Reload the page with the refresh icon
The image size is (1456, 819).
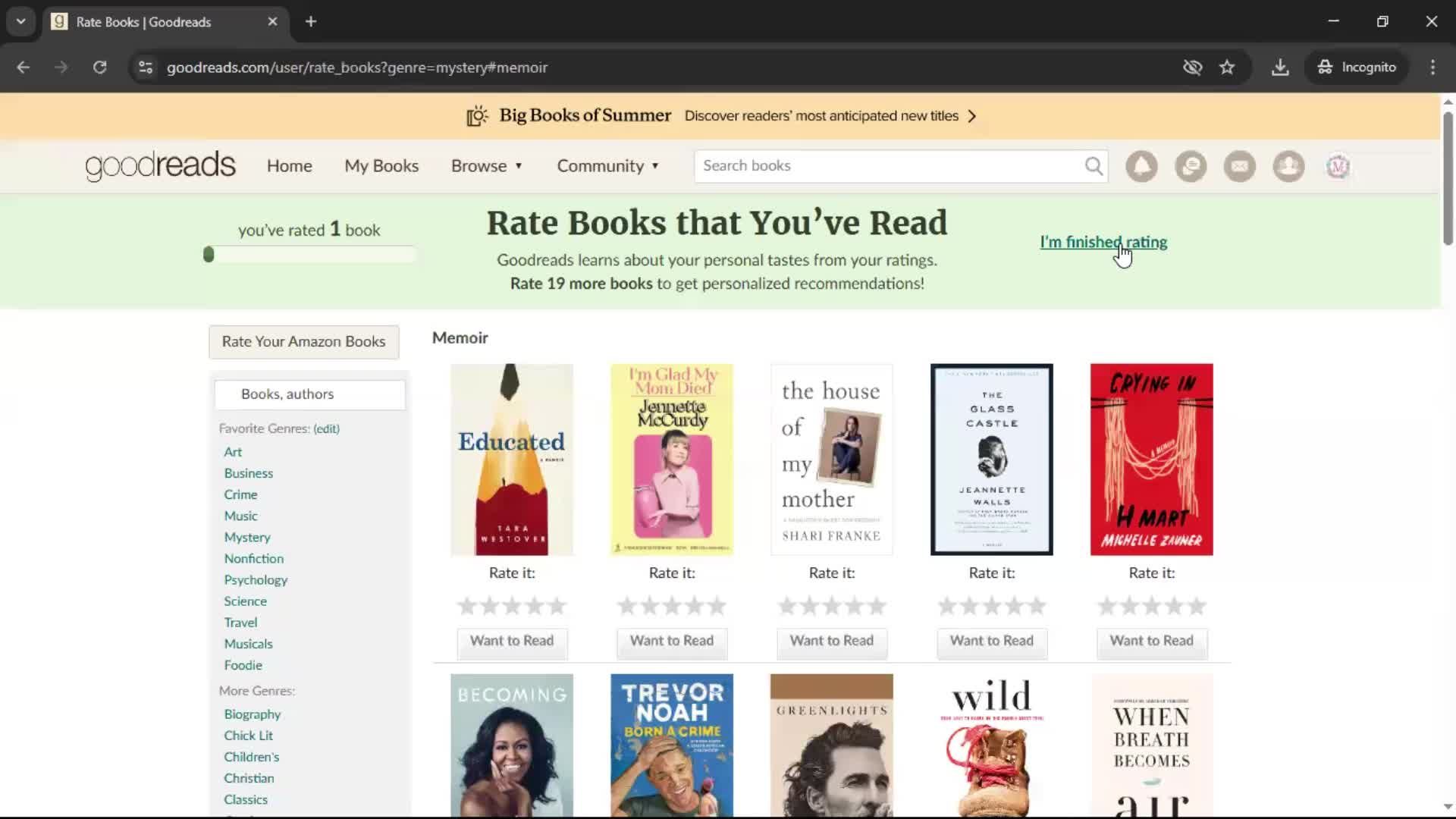pyautogui.click(x=99, y=67)
